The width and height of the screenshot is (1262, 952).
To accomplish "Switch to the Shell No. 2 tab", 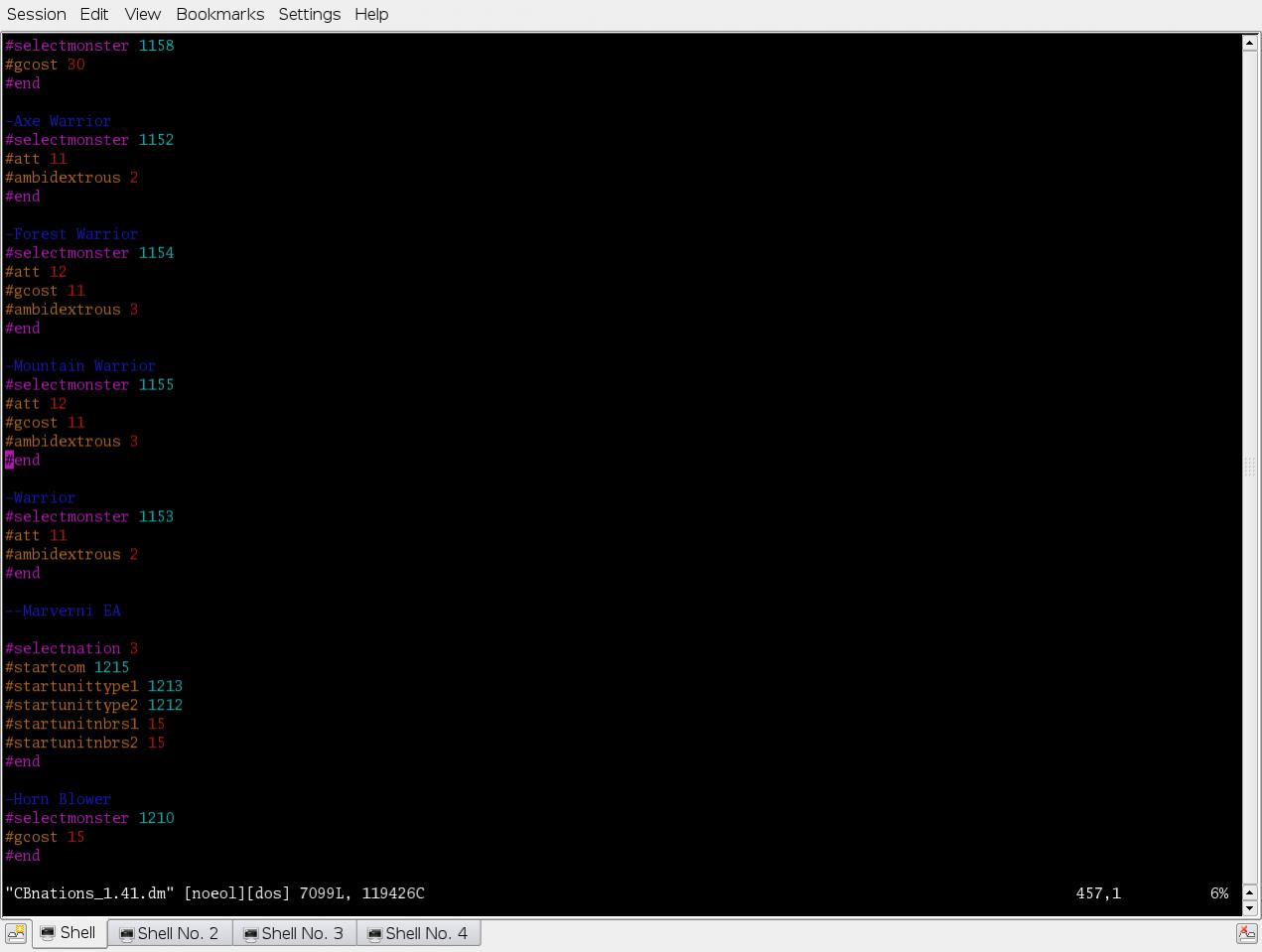I will 170,933.
